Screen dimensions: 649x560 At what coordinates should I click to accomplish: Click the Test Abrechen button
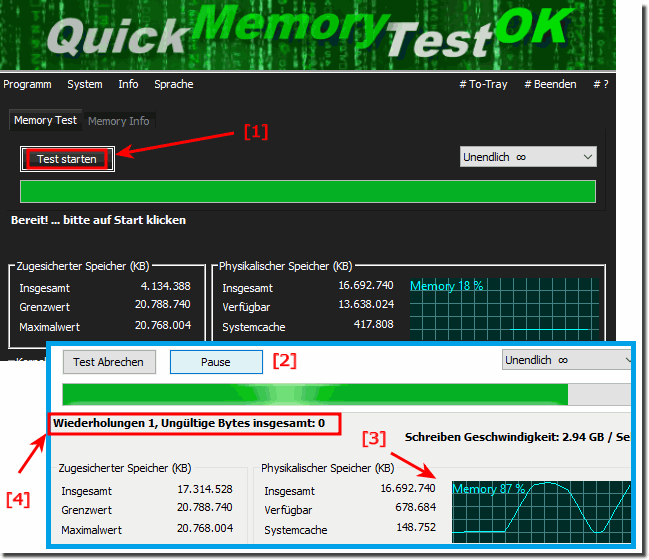[109, 362]
